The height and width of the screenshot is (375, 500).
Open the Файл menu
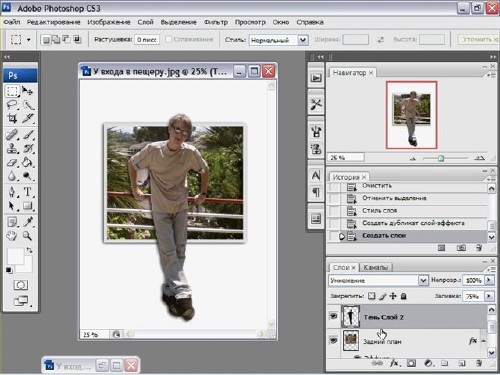click(x=12, y=22)
